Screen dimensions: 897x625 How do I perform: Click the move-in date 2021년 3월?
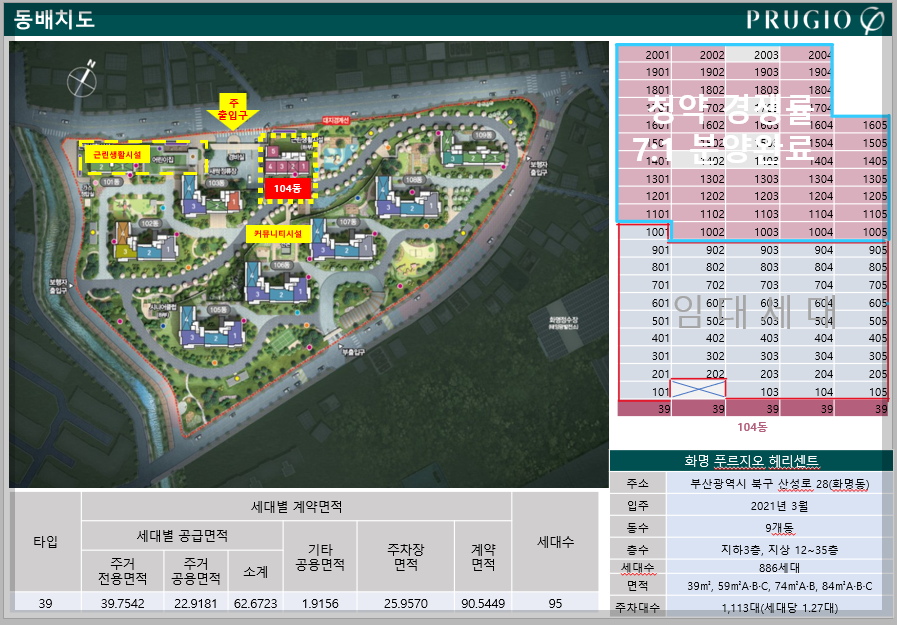(779, 506)
